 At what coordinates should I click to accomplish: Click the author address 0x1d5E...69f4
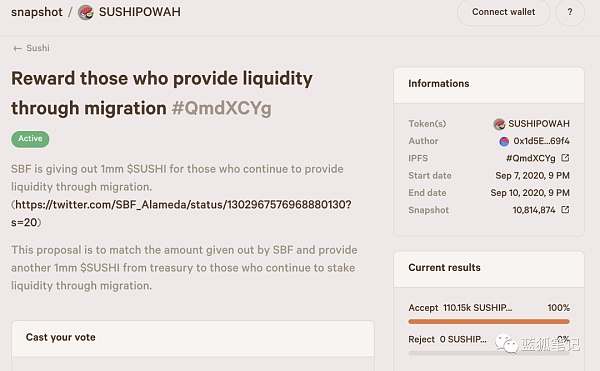tap(541, 141)
